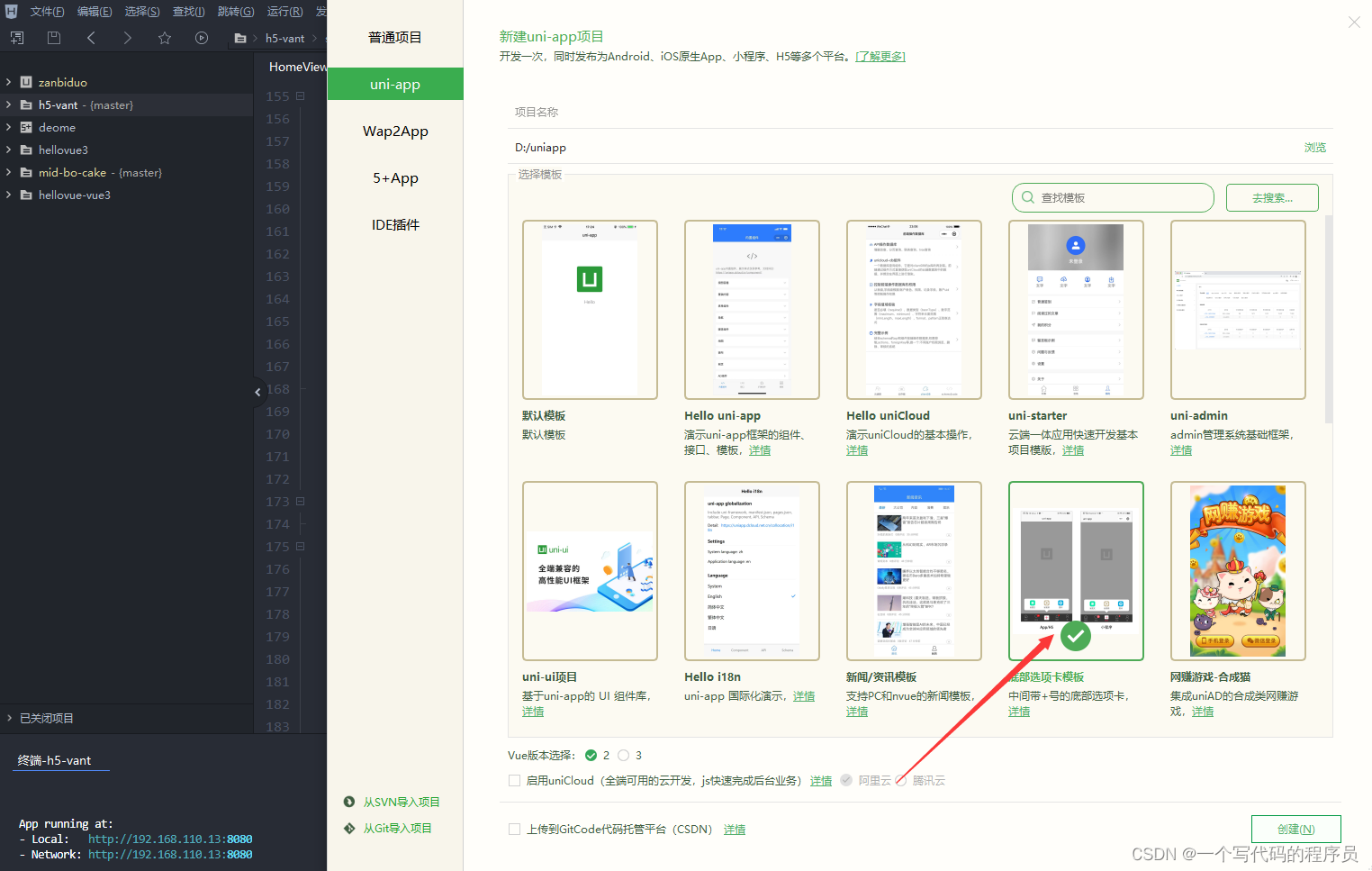Expand the mid-bo-cake project tree
The image size is (1372, 871).
9,172
